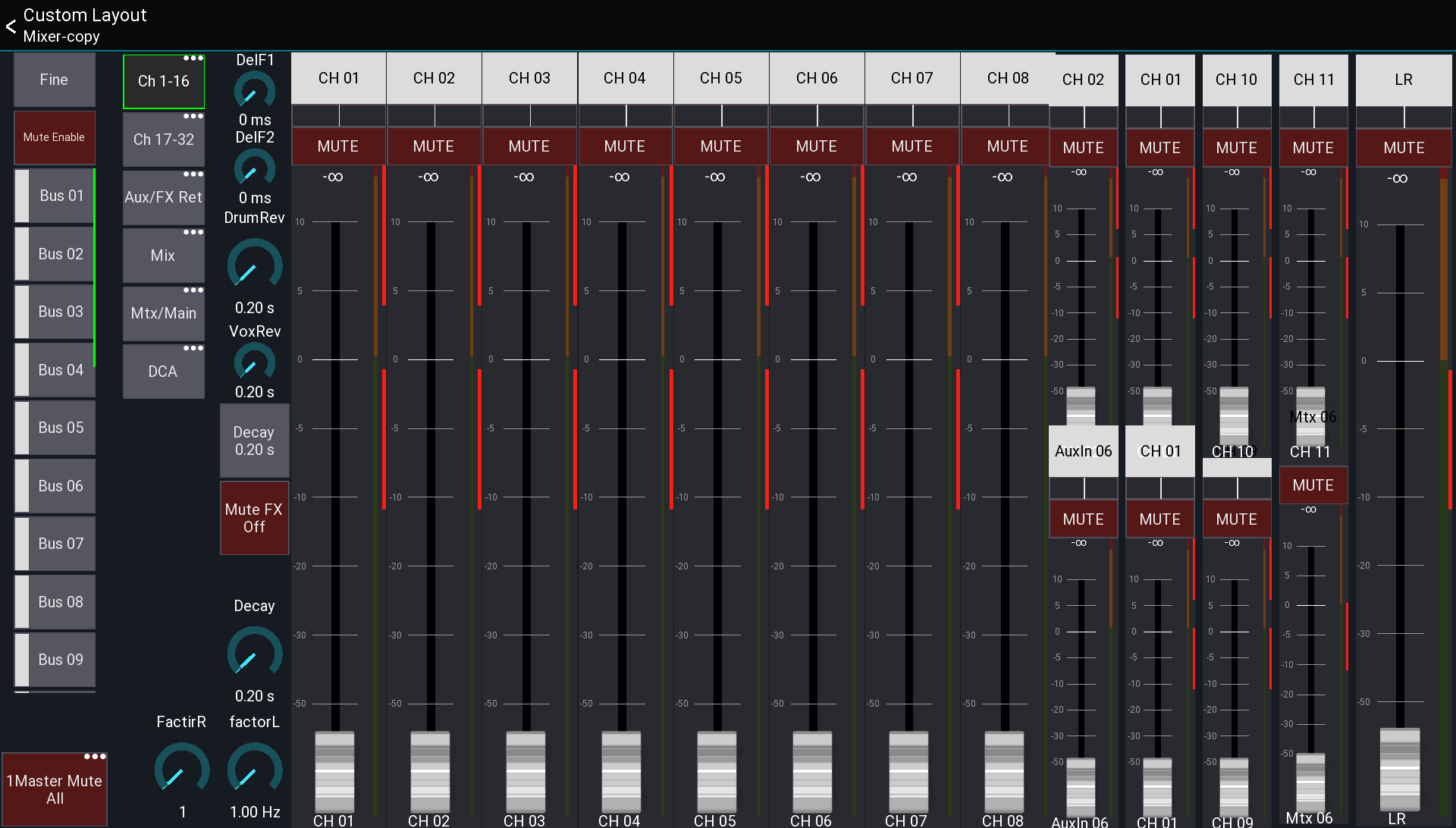Select Bus 09

[55, 660]
